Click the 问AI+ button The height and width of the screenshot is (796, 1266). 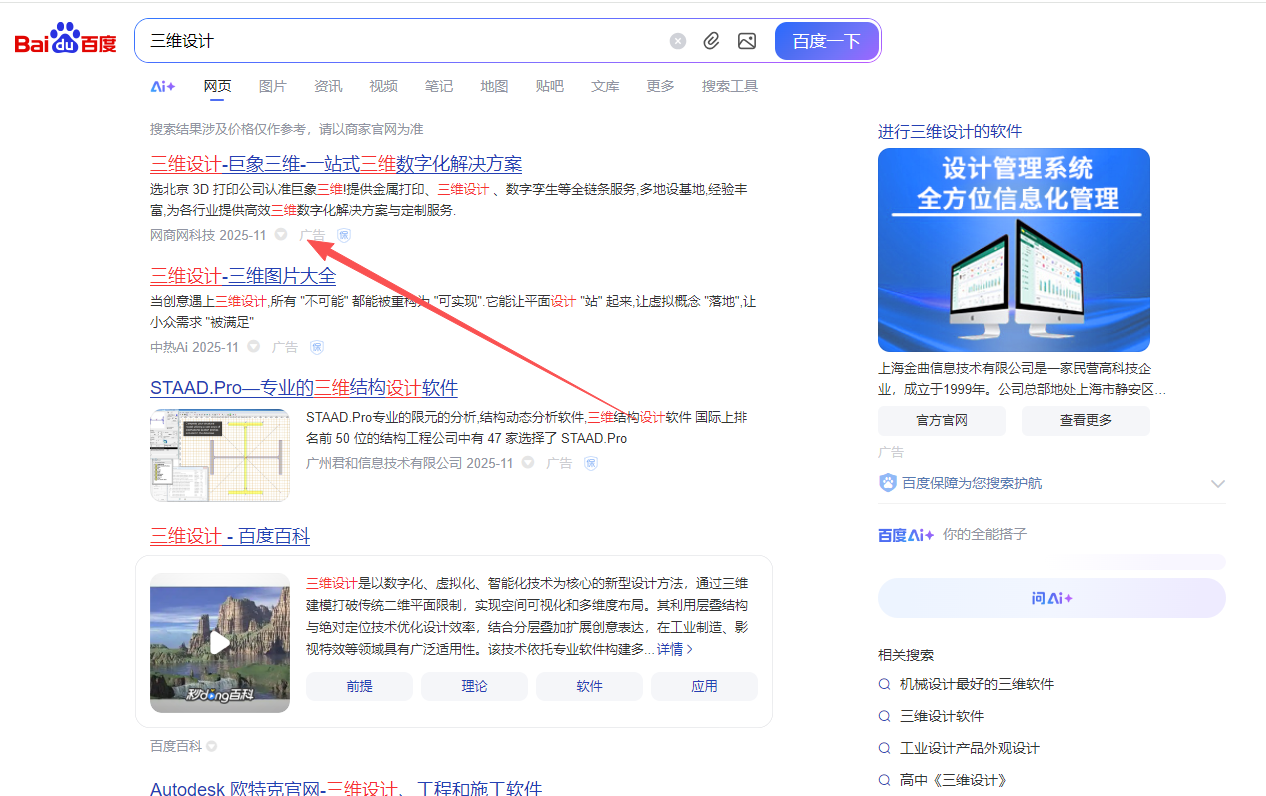1051,598
